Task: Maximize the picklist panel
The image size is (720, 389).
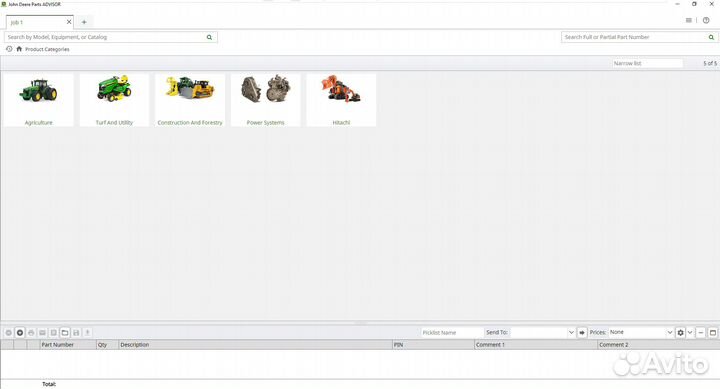Action: tap(713, 333)
